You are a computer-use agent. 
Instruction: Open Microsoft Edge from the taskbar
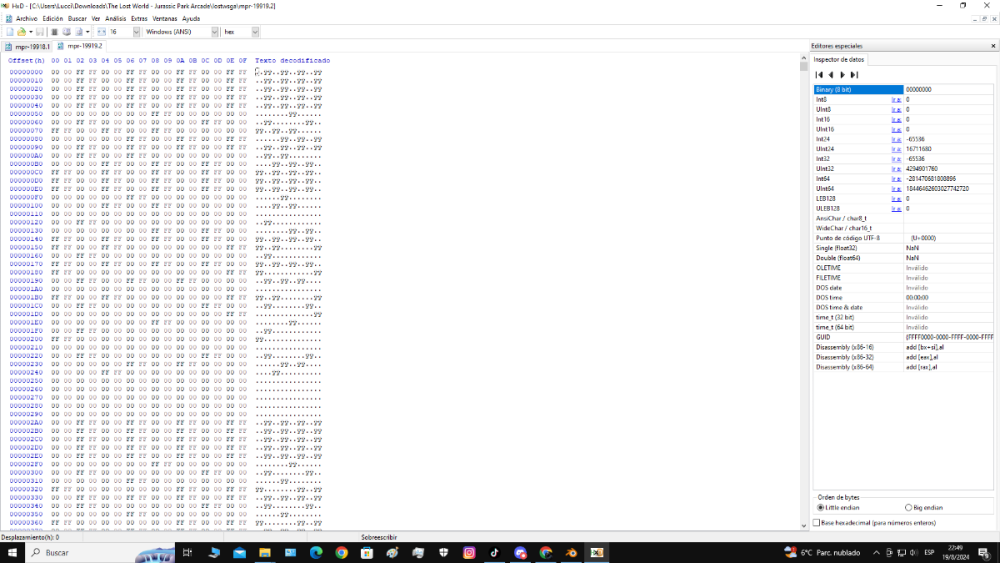(316, 553)
